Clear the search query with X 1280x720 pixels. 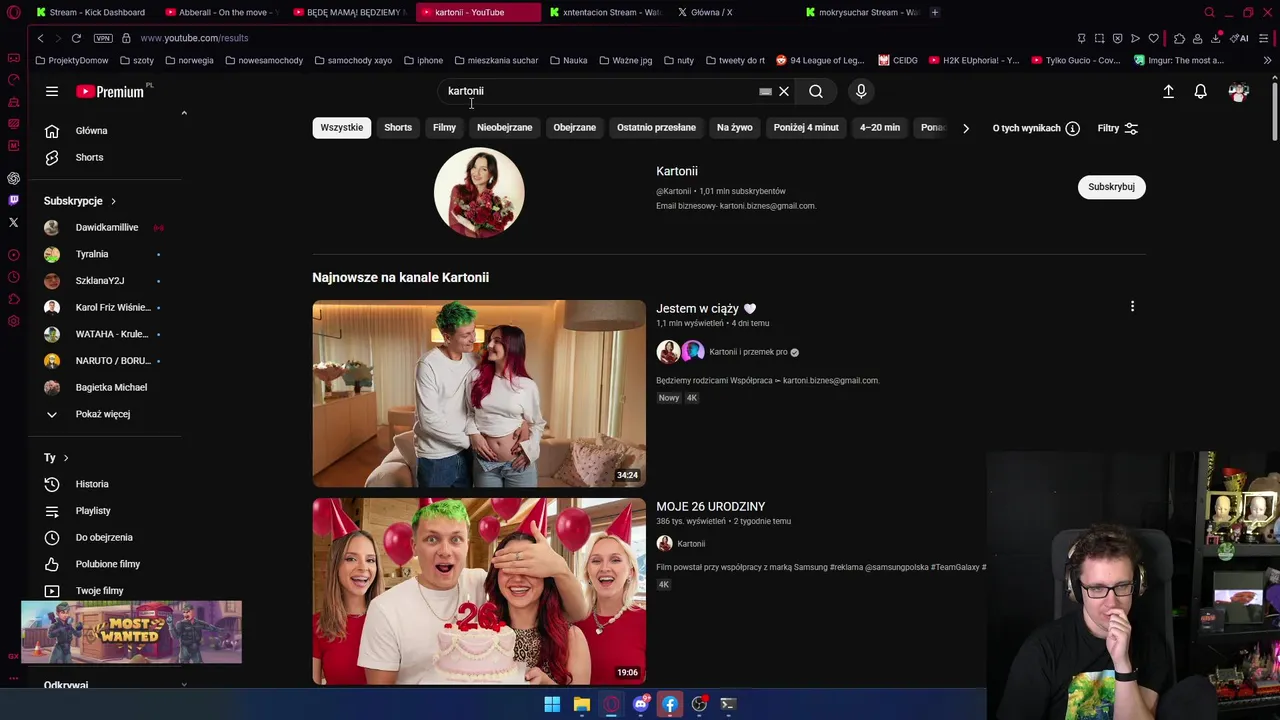(x=784, y=91)
